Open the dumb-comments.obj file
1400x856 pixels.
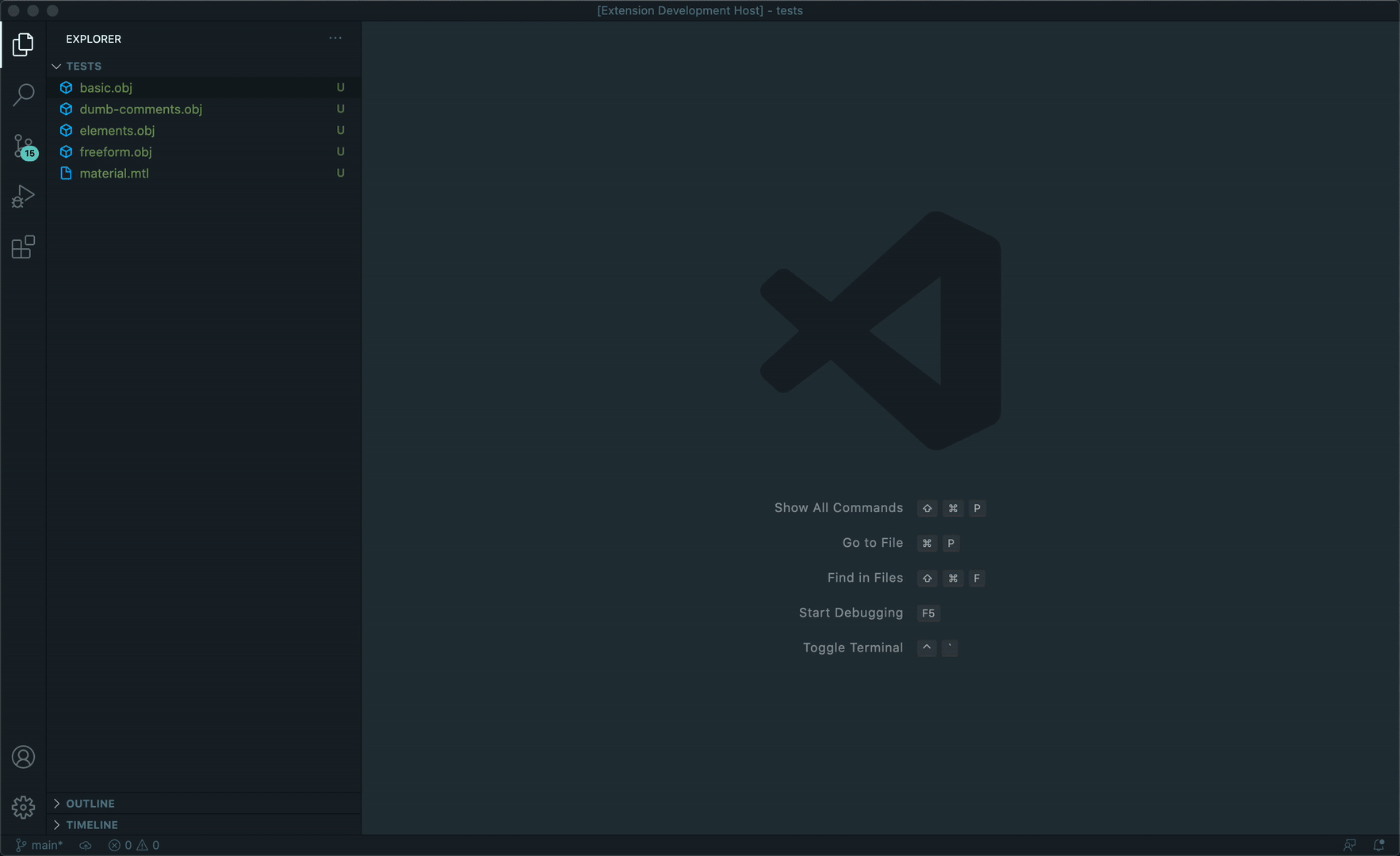(x=140, y=109)
